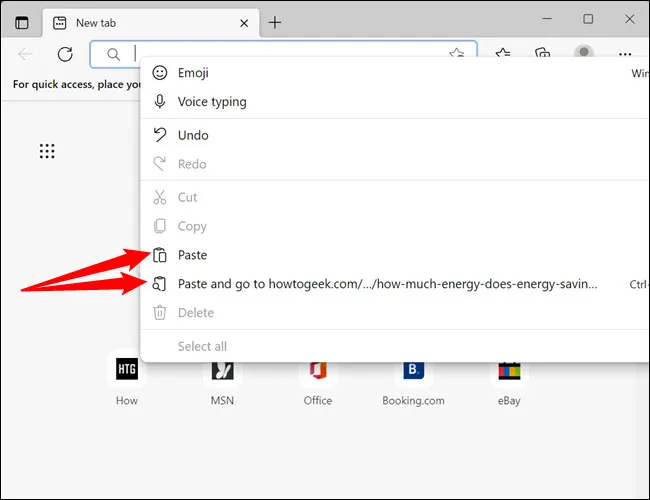Open Settings and more ellipsis menu
This screenshot has height=500, width=650.
pos(625,55)
